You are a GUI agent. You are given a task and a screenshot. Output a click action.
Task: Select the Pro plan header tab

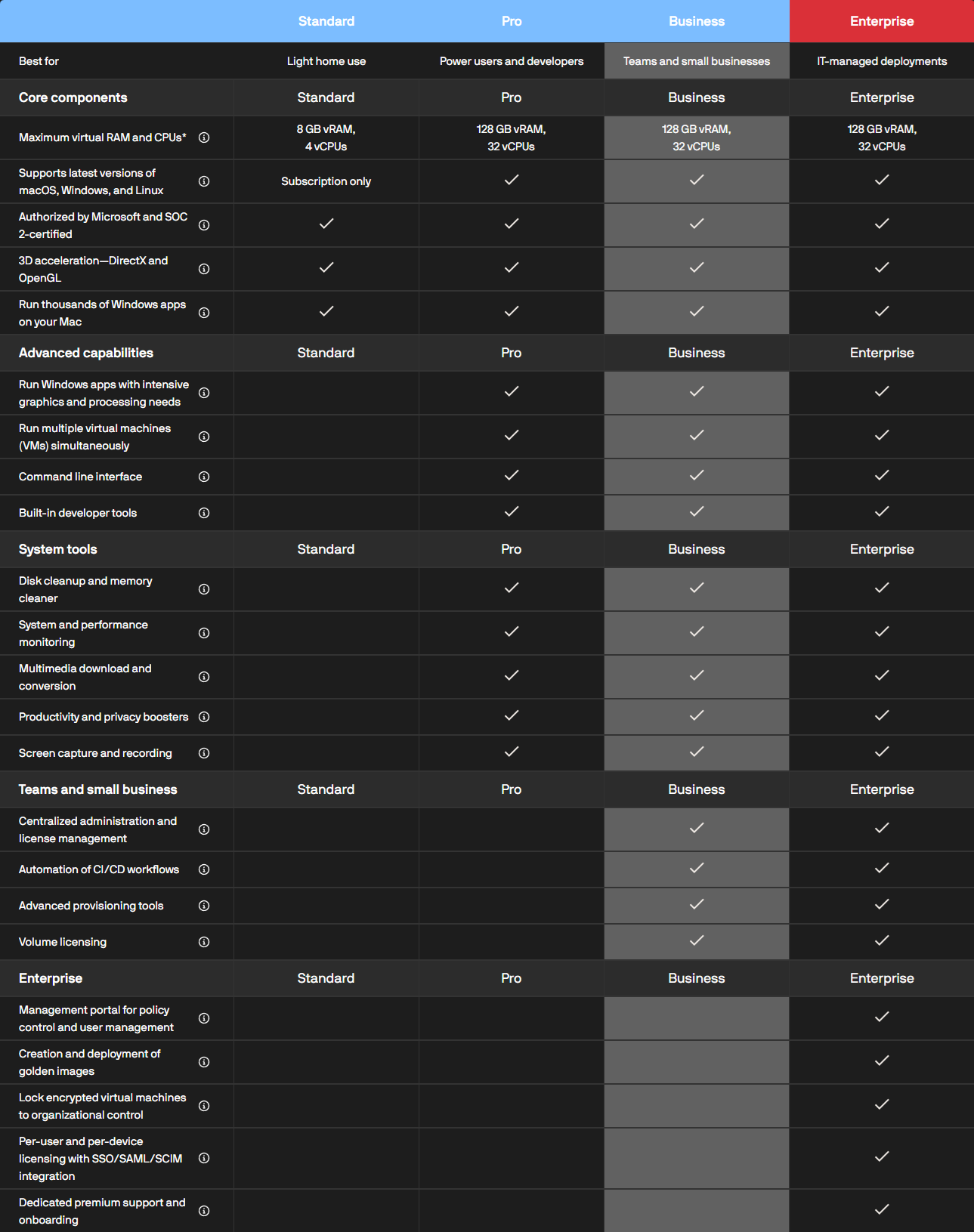click(x=512, y=21)
